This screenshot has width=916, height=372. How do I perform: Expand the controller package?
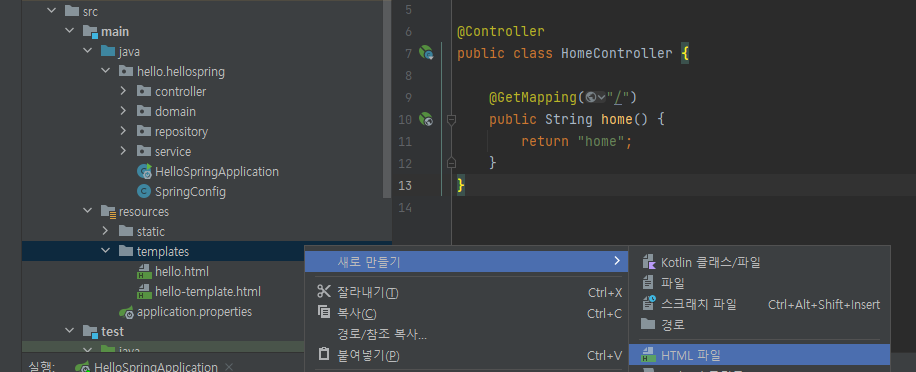click(123, 91)
